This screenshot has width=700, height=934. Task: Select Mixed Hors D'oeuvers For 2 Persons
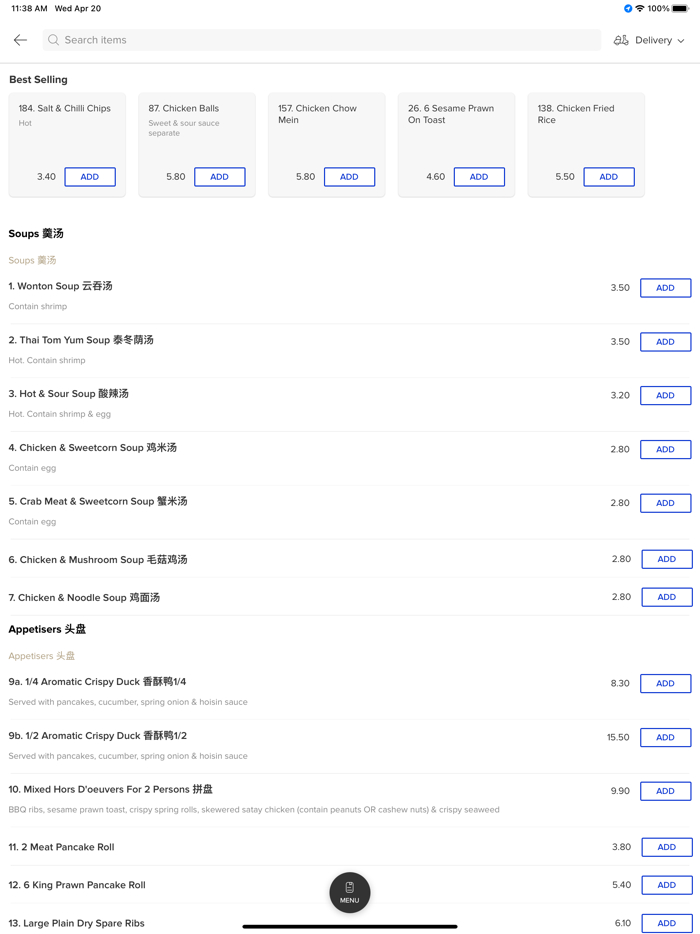point(111,790)
